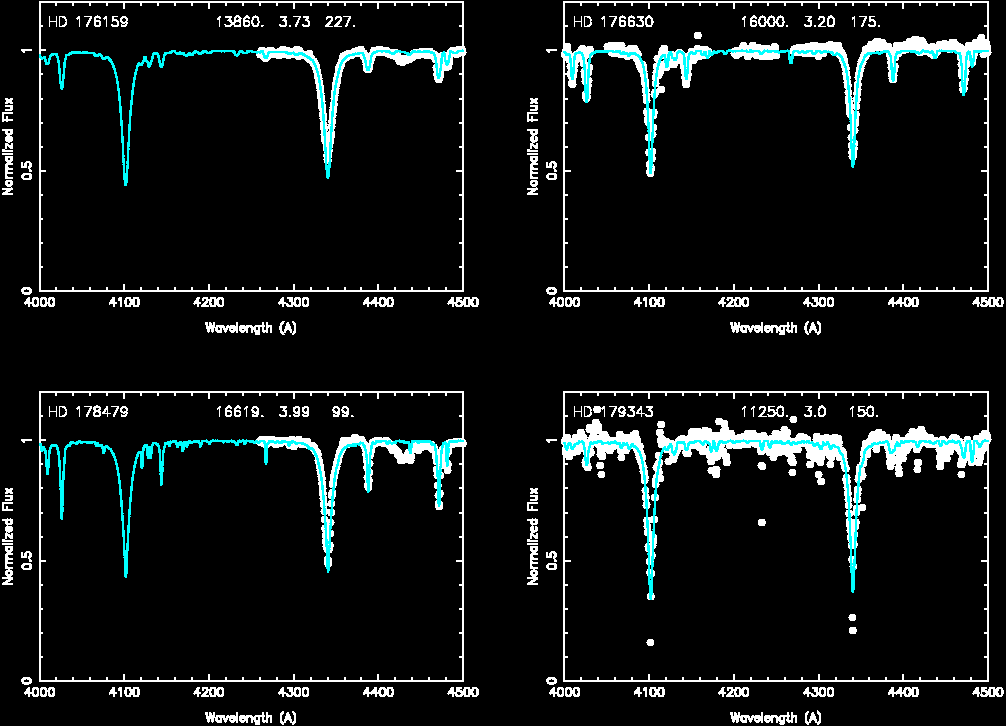Select the "HD 176630" panel title

pyautogui.click(x=613, y=21)
